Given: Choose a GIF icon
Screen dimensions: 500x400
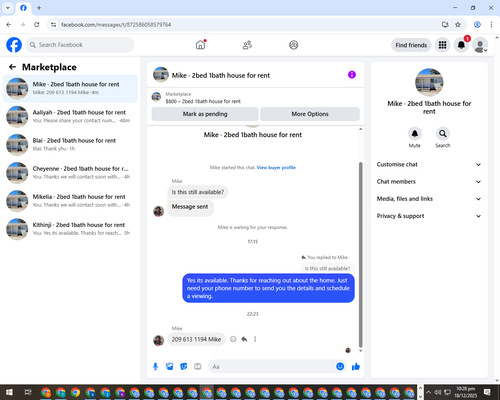Looking at the screenshot, I should pyautogui.click(x=198, y=367).
